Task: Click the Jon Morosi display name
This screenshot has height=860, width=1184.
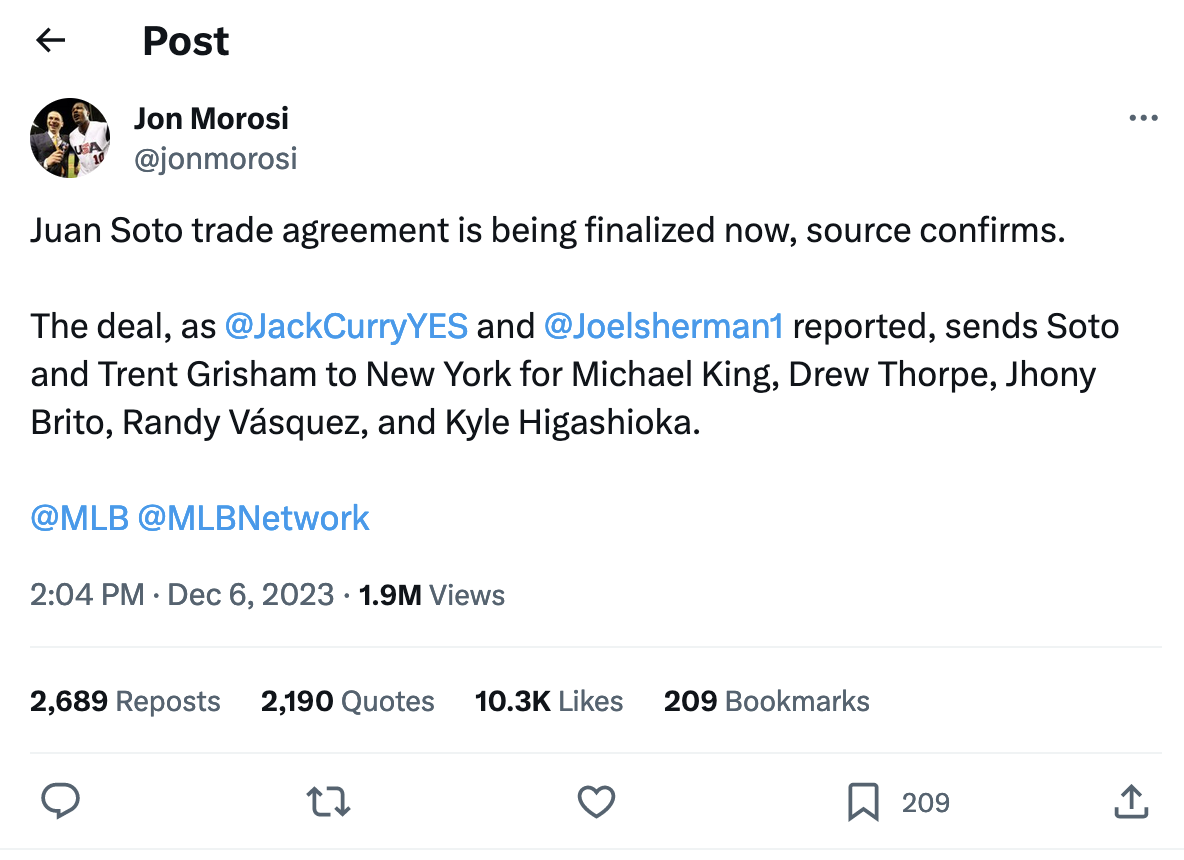Action: [x=211, y=118]
